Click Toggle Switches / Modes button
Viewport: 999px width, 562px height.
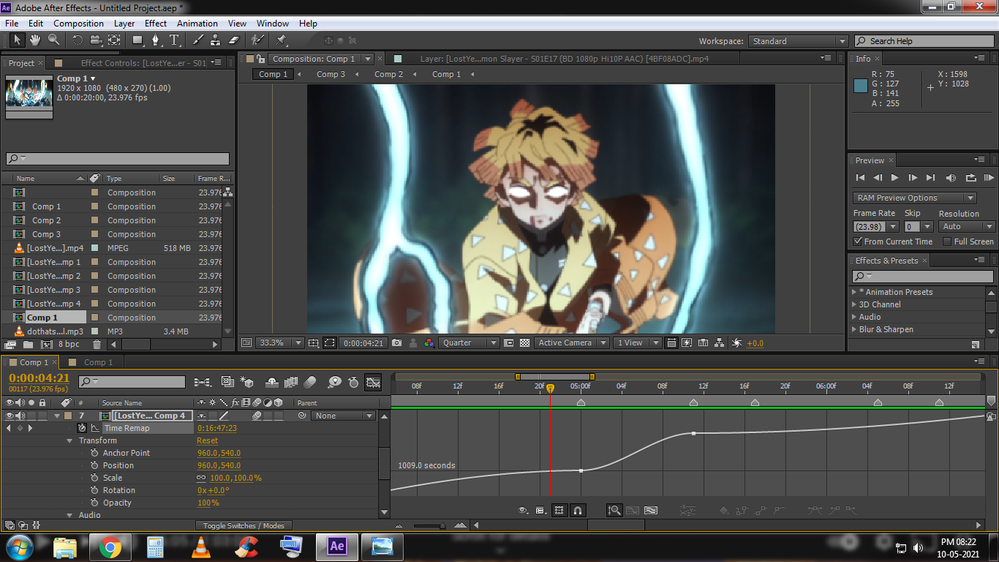[243, 526]
